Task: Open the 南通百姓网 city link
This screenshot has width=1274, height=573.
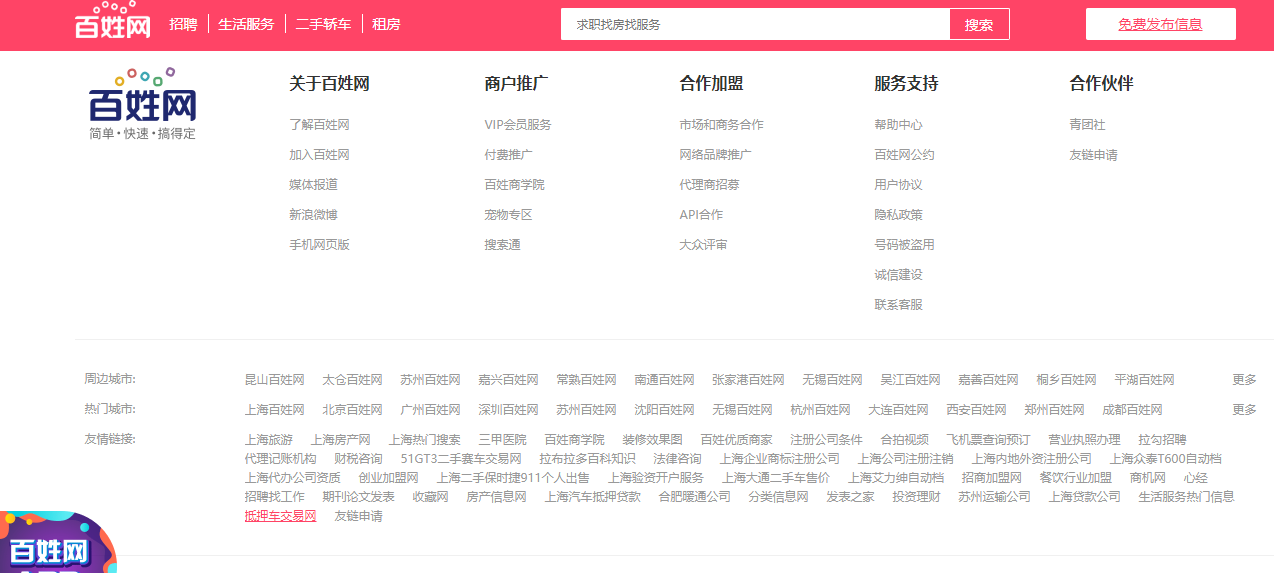Action: [x=664, y=380]
